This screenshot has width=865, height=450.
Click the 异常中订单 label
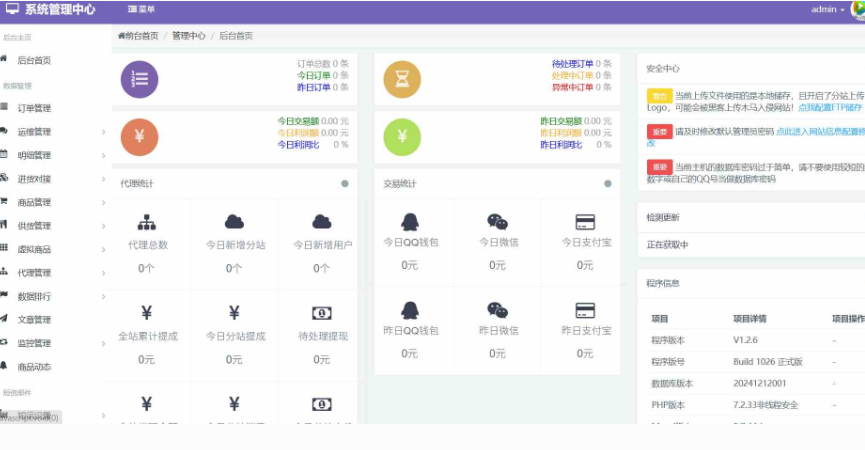(572, 87)
